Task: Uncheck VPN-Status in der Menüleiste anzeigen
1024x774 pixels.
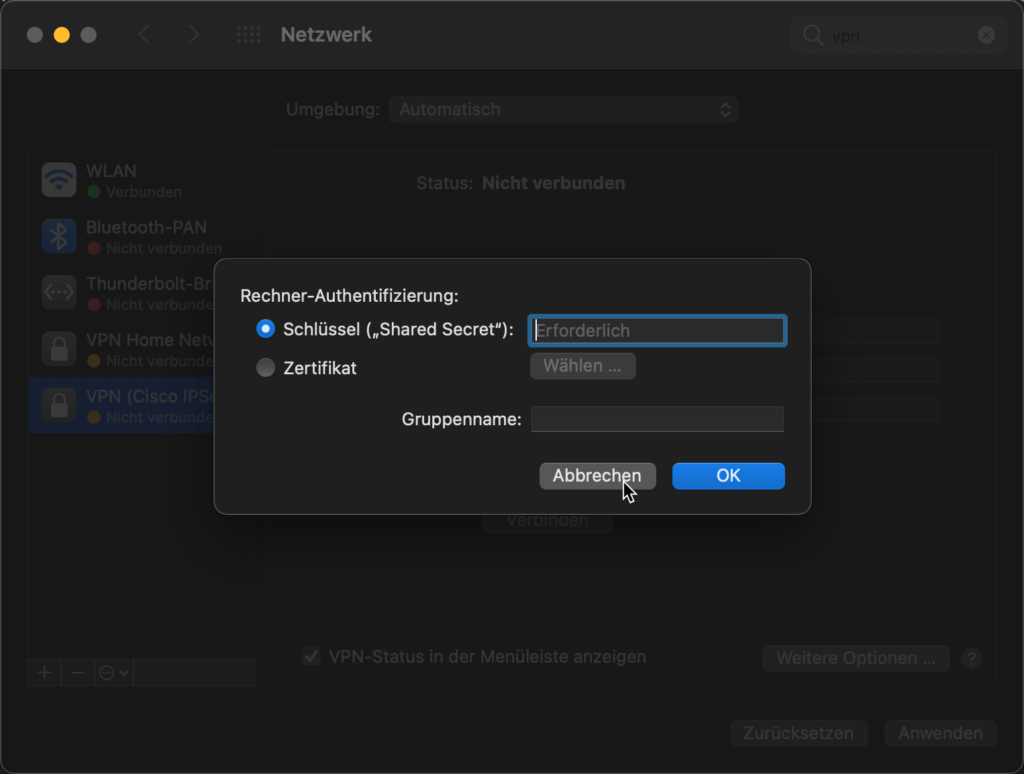Action: [312, 656]
